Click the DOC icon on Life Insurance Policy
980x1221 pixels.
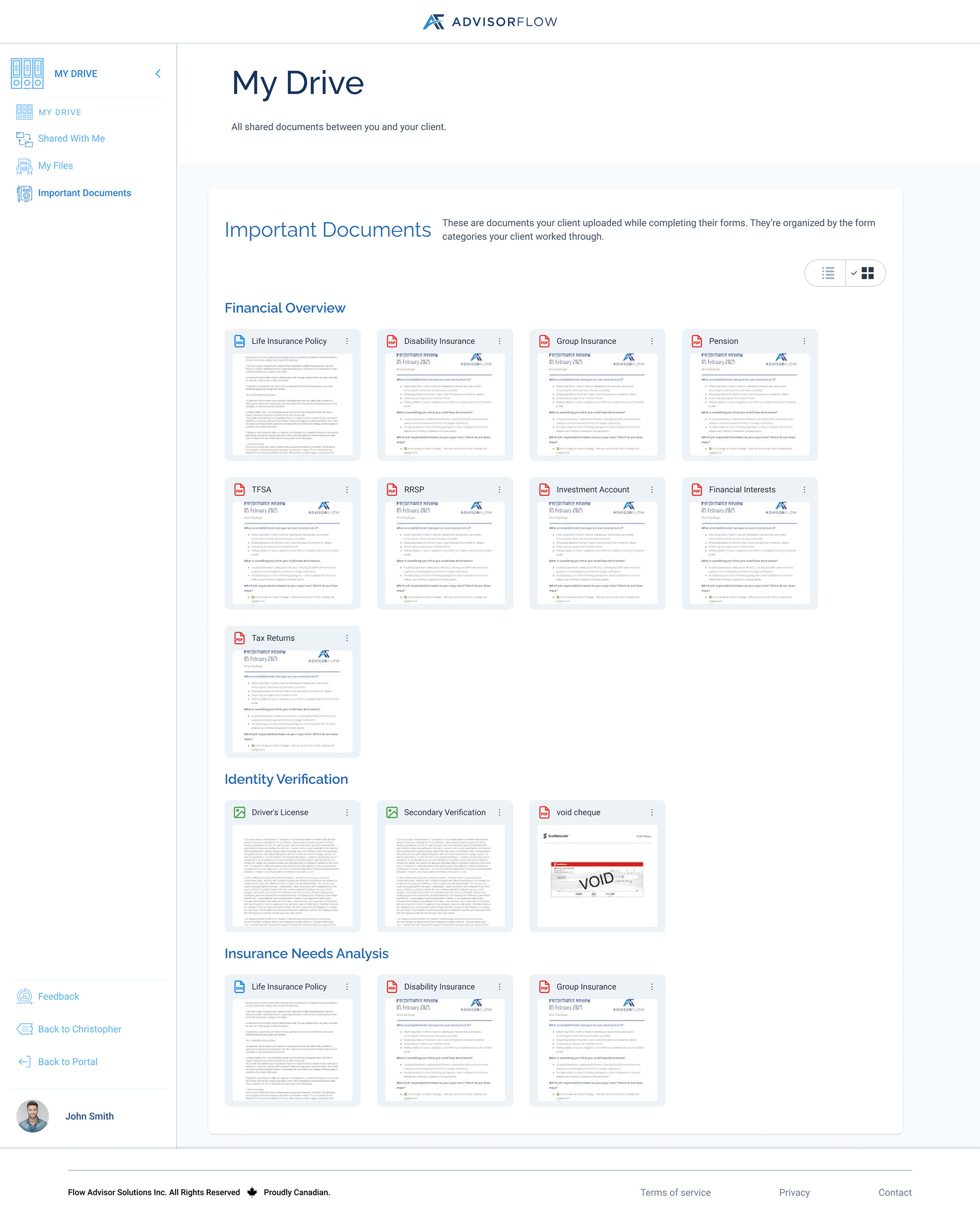[x=239, y=341]
